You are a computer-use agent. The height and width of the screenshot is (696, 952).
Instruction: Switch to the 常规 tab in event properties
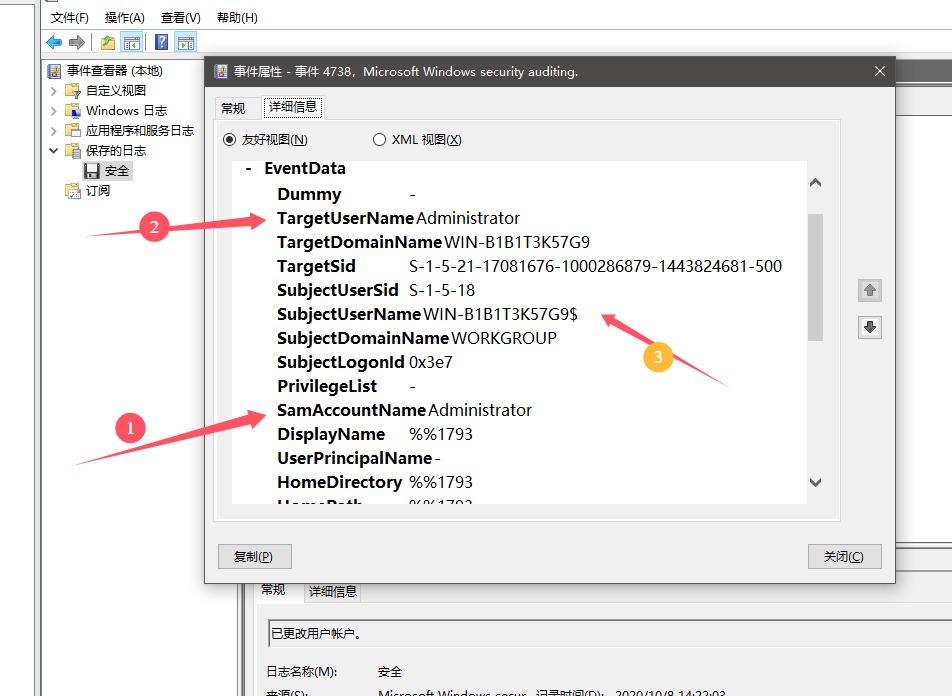(x=233, y=108)
